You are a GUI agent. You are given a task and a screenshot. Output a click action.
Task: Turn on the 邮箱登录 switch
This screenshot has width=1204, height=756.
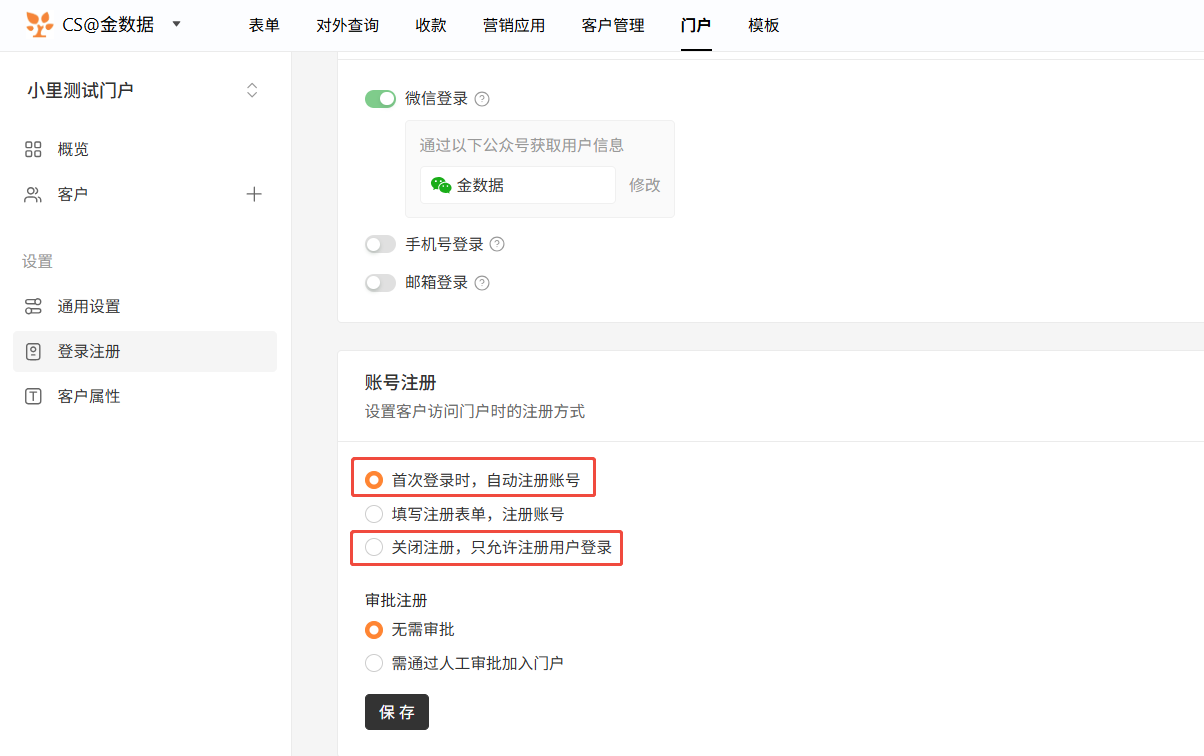[380, 283]
